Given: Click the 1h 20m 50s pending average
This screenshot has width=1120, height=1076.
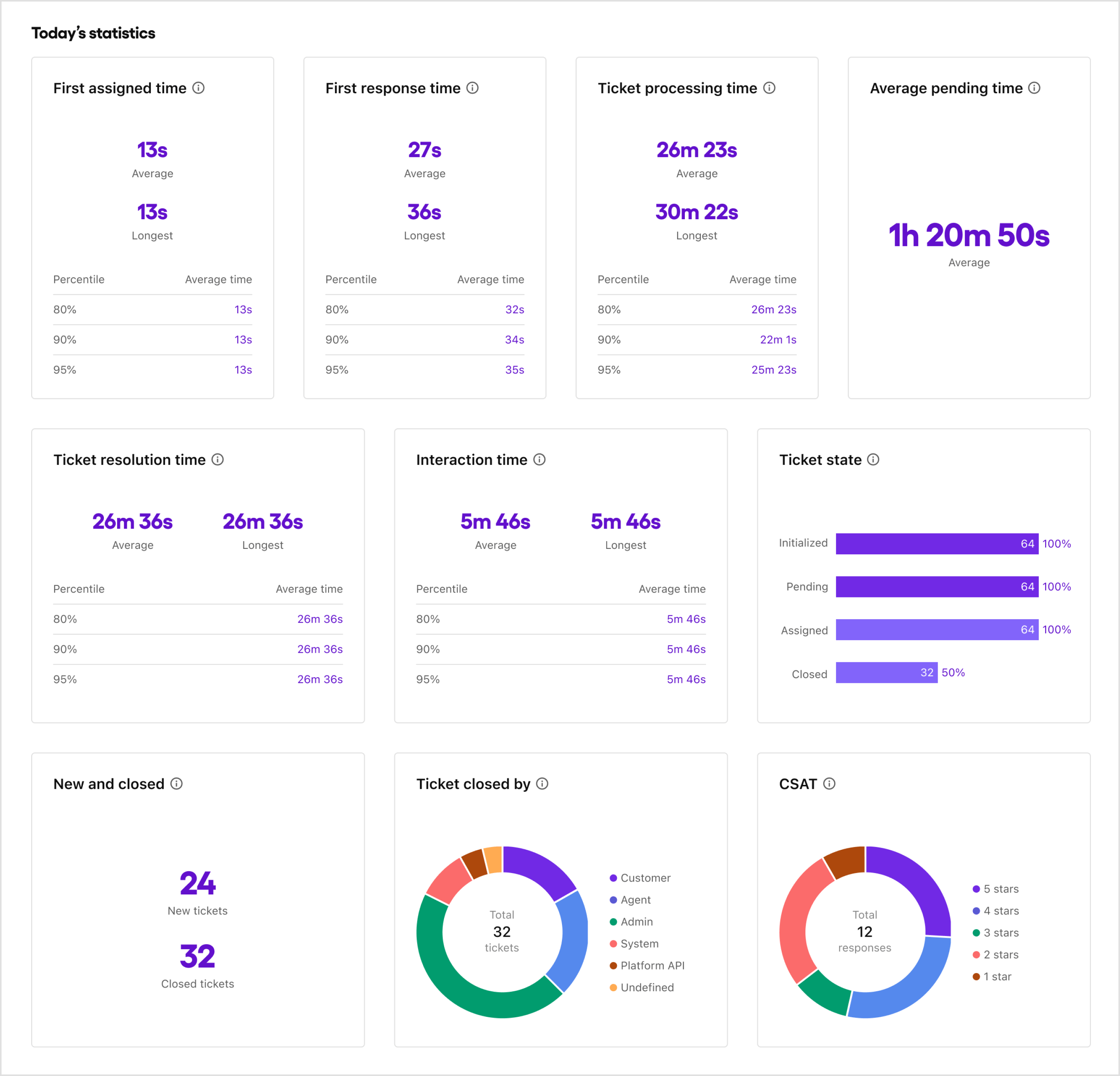Looking at the screenshot, I should pos(969,235).
